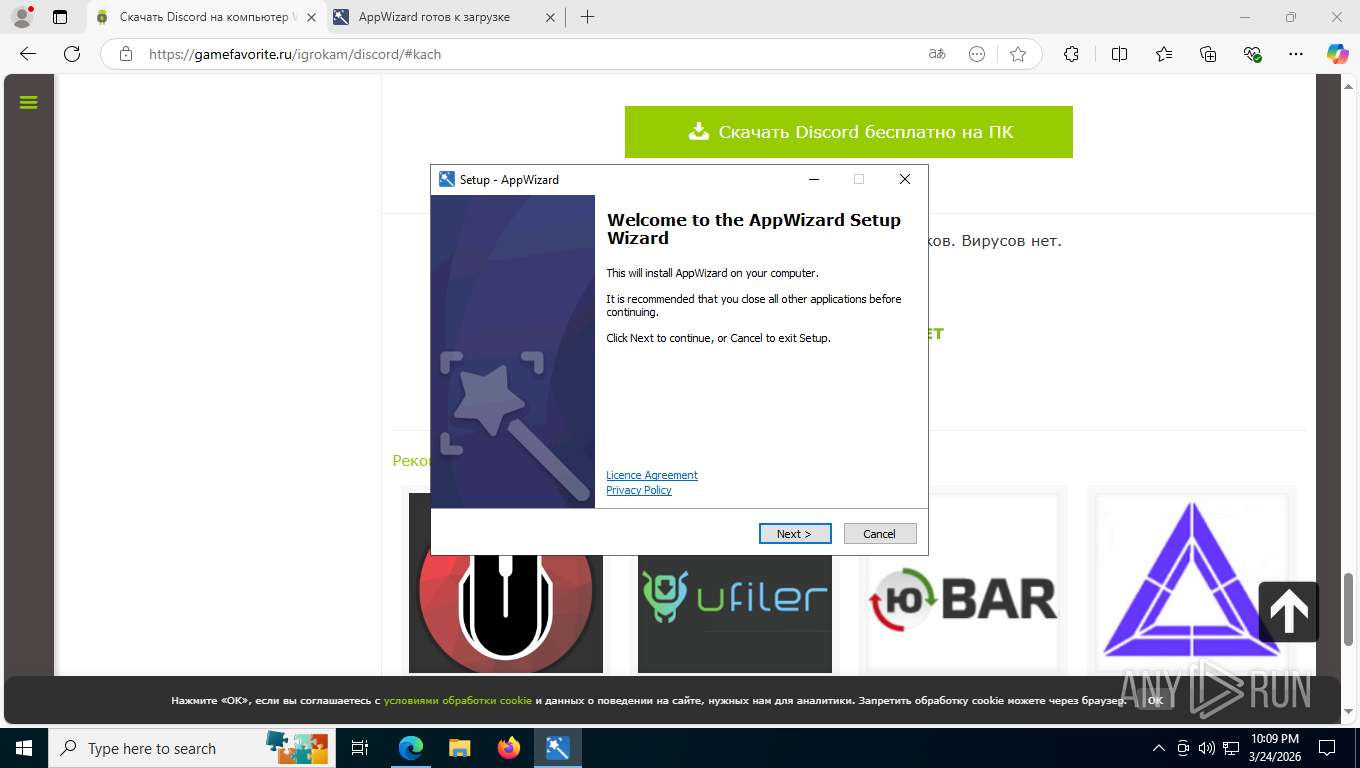Open File Explorer from taskbar
1360x768 pixels.
click(459, 748)
